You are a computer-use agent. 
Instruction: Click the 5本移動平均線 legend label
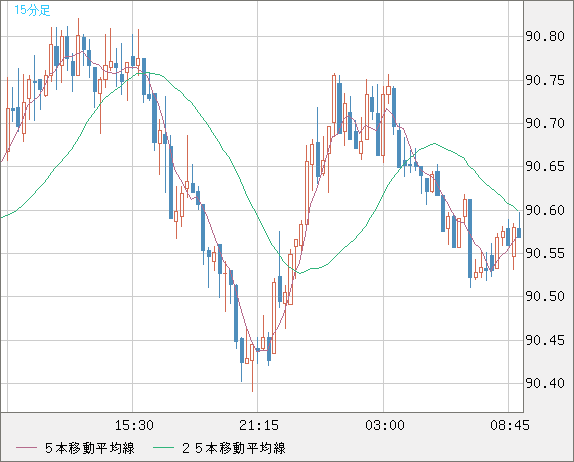(90, 448)
